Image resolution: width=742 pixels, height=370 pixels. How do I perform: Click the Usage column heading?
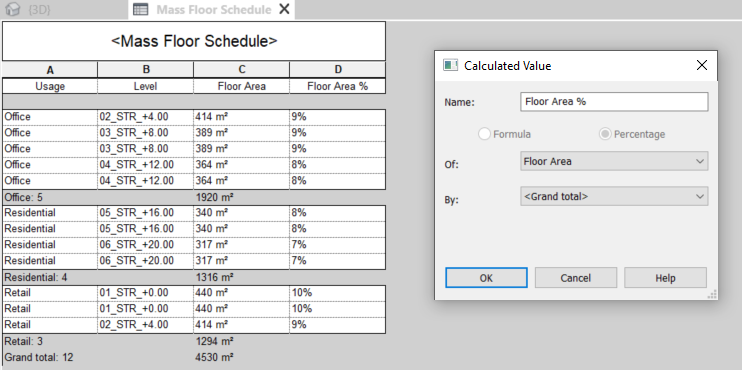pos(50,86)
